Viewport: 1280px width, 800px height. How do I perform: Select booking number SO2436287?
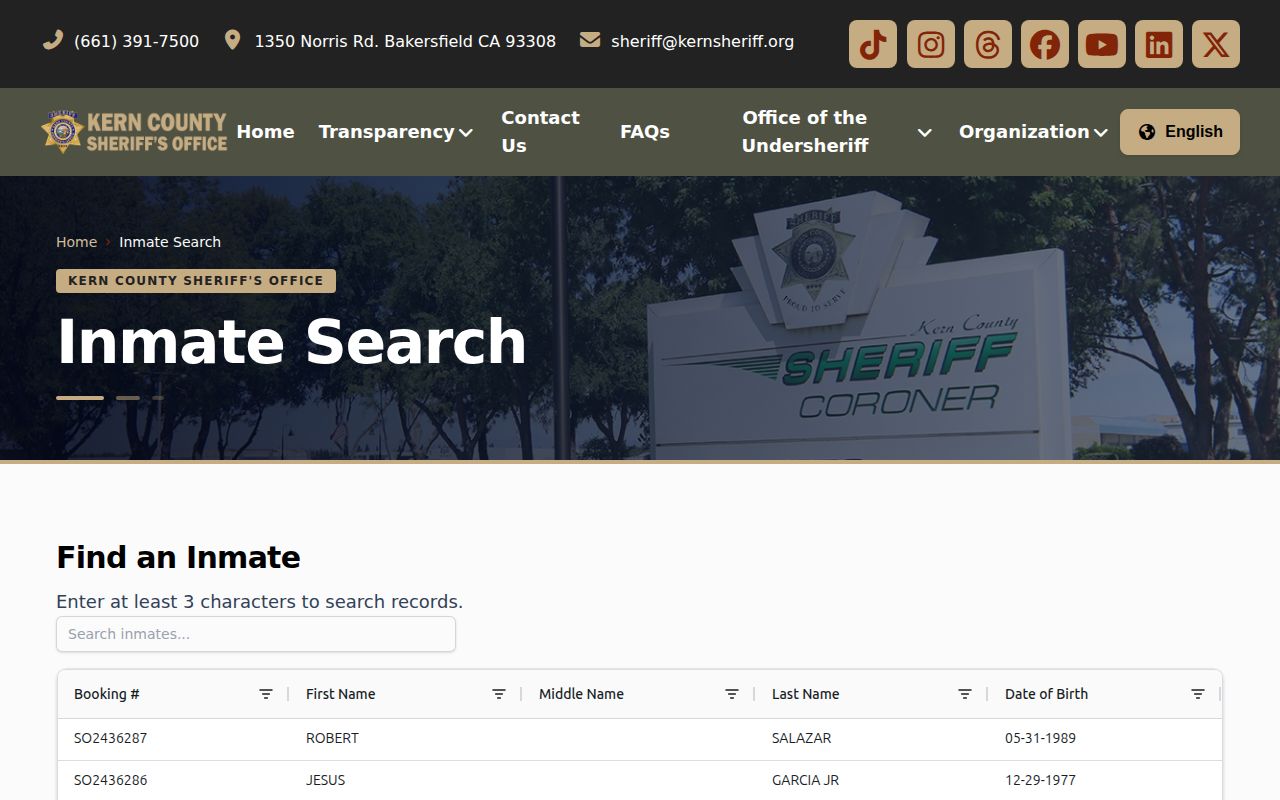coord(111,738)
